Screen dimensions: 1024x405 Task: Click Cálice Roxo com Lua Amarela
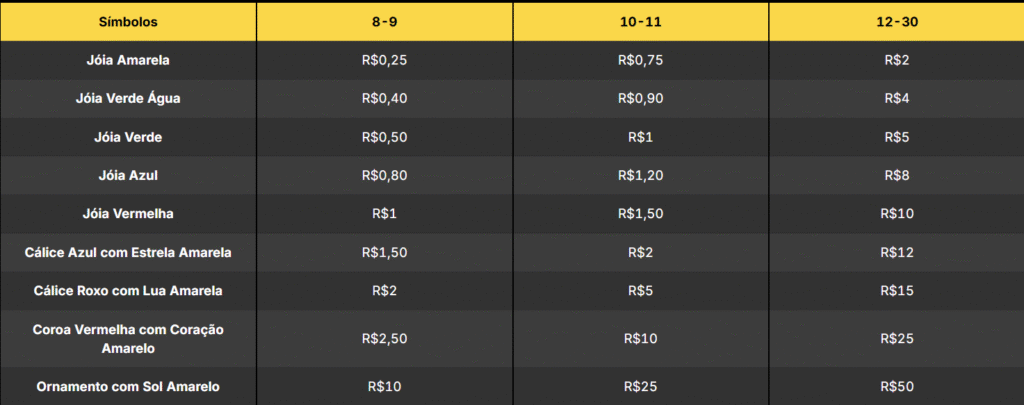pyautogui.click(x=128, y=291)
